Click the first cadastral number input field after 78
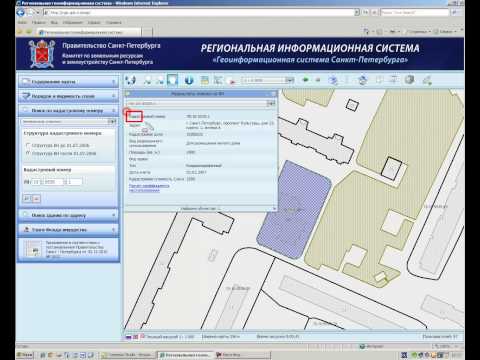This screenshot has width=480, height=360. [36, 182]
